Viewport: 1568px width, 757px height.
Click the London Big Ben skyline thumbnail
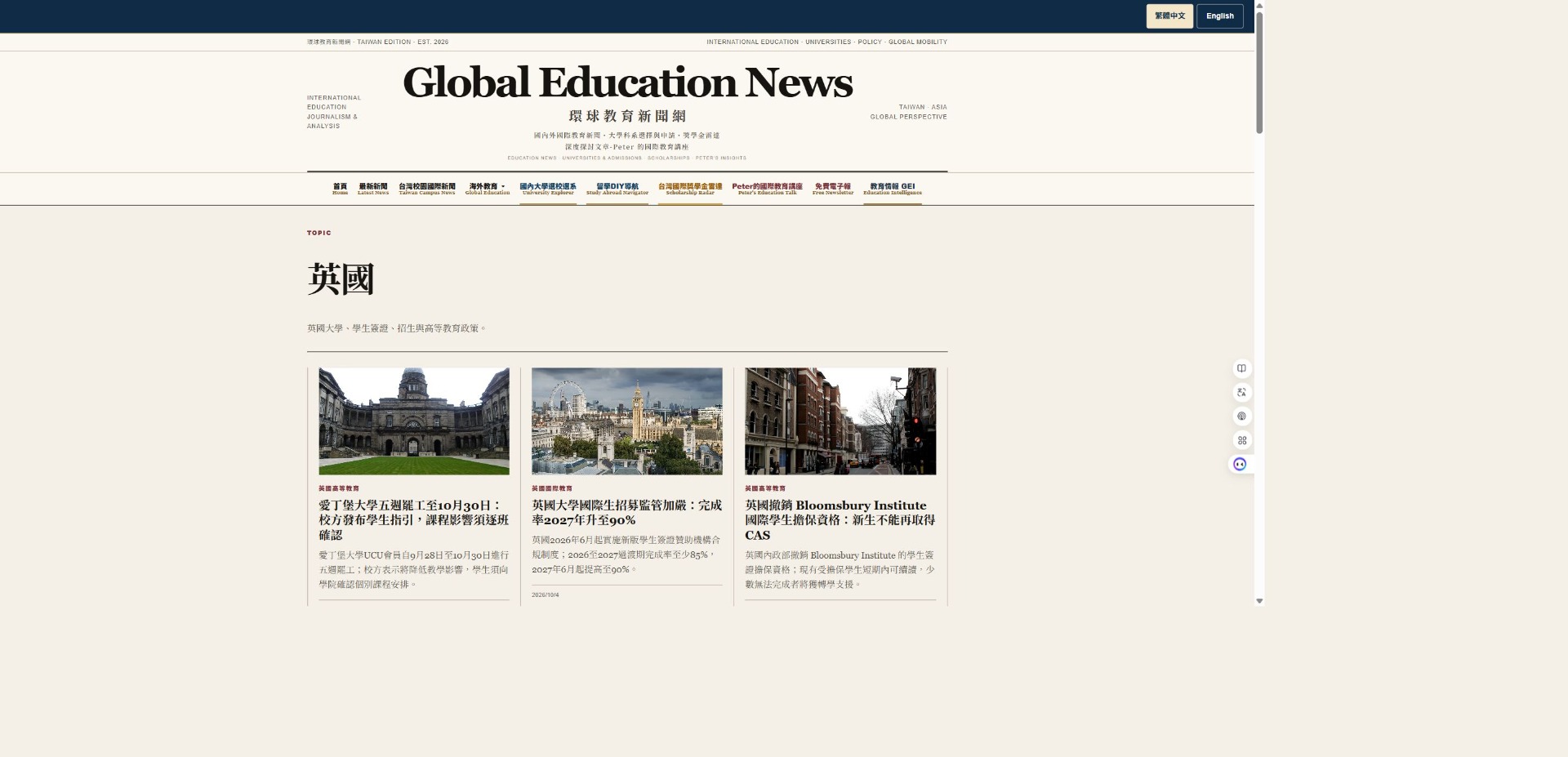click(x=627, y=421)
